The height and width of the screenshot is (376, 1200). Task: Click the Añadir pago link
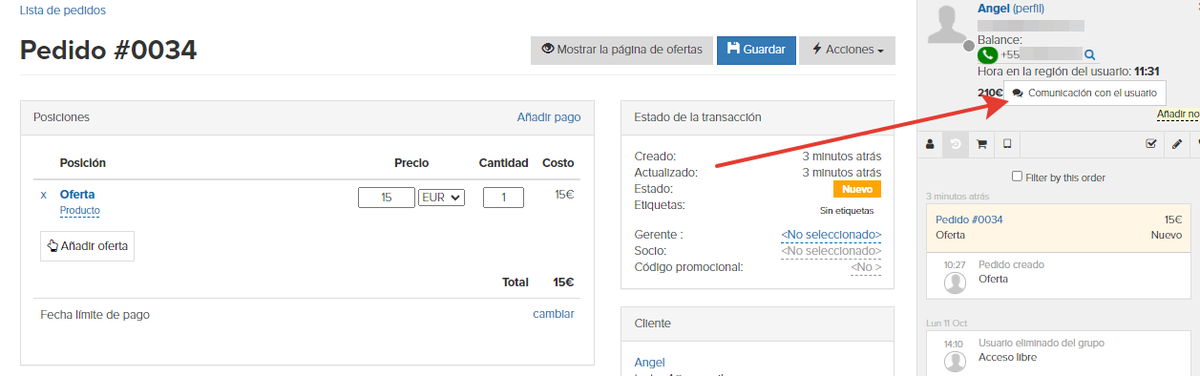[548, 117]
